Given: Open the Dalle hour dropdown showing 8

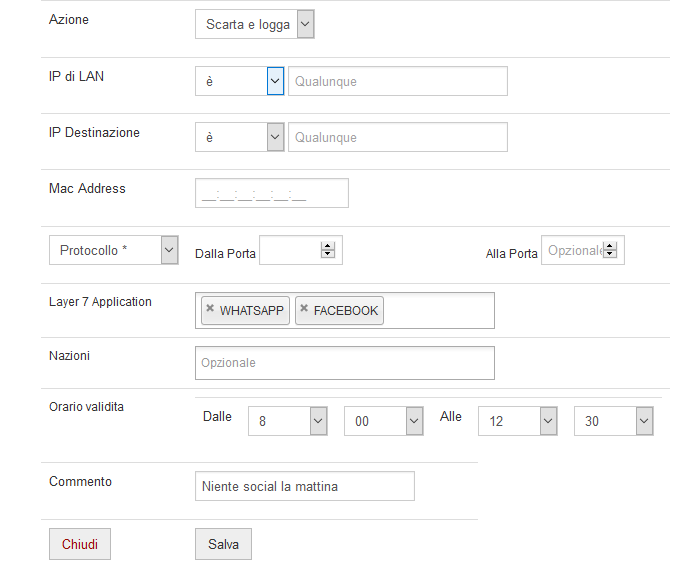Looking at the screenshot, I should pyautogui.click(x=288, y=421).
